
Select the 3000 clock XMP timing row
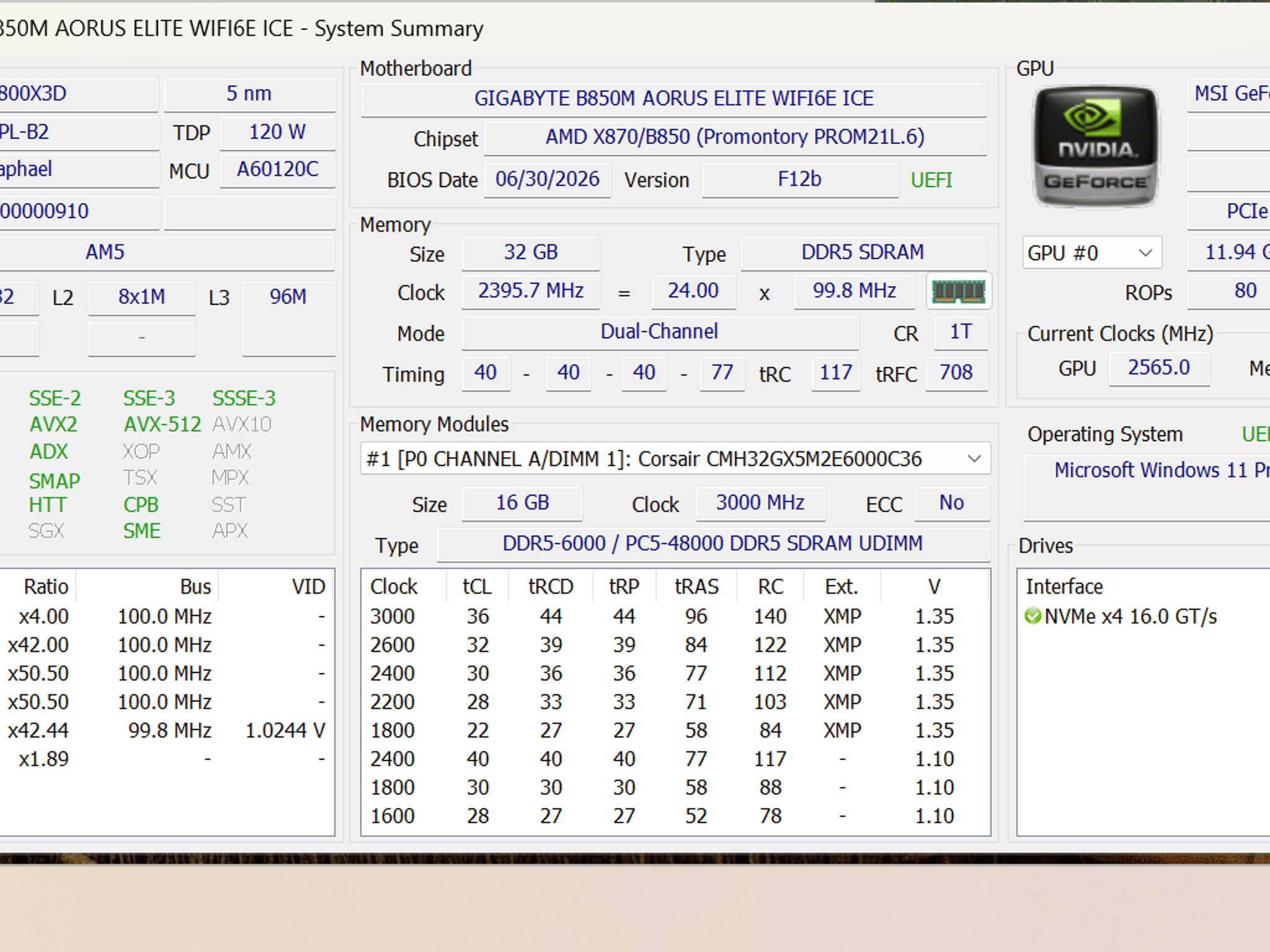[675, 616]
